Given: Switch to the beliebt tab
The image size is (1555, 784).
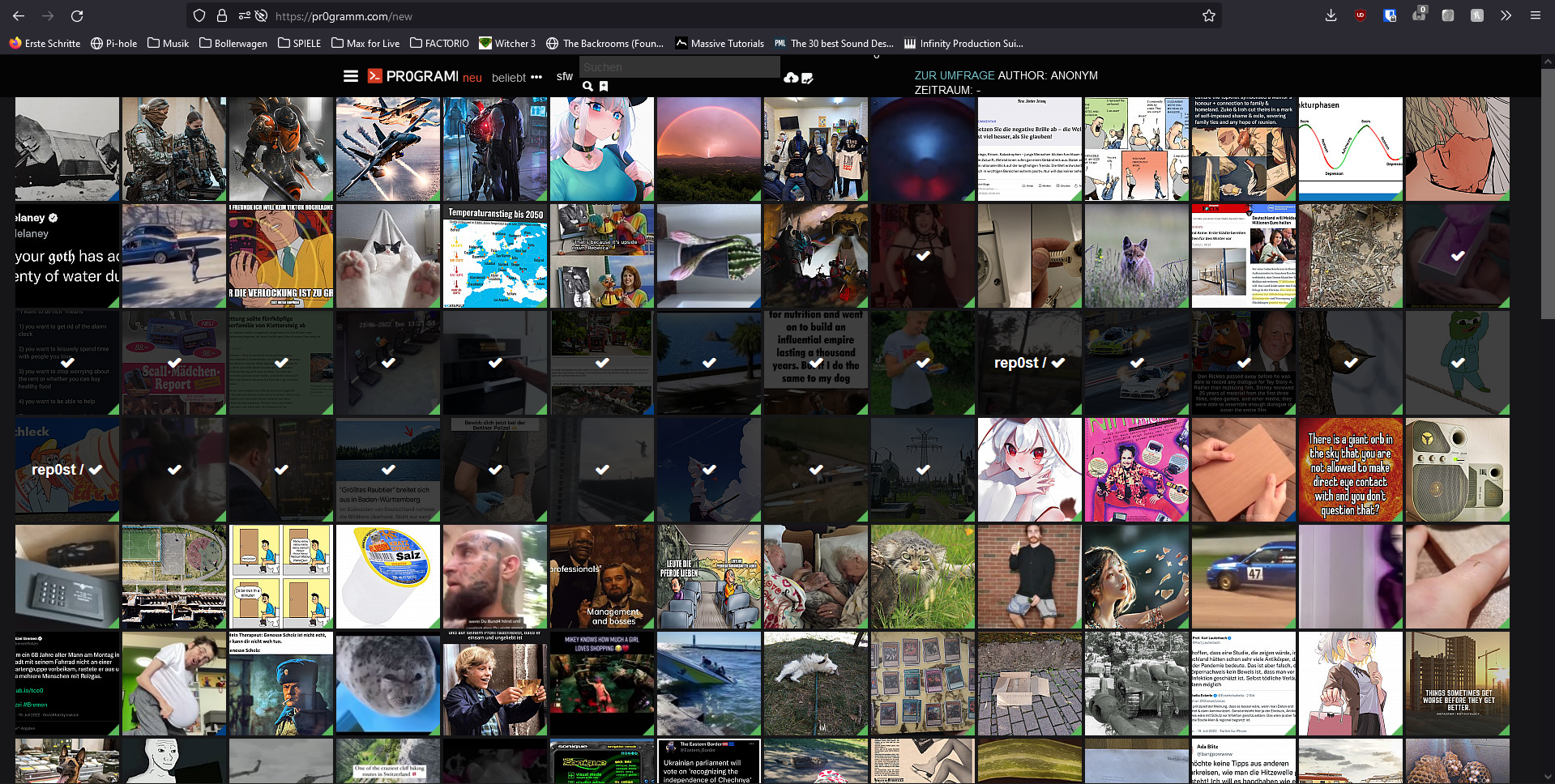Looking at the screenshot, I should (x=509, y=78).
